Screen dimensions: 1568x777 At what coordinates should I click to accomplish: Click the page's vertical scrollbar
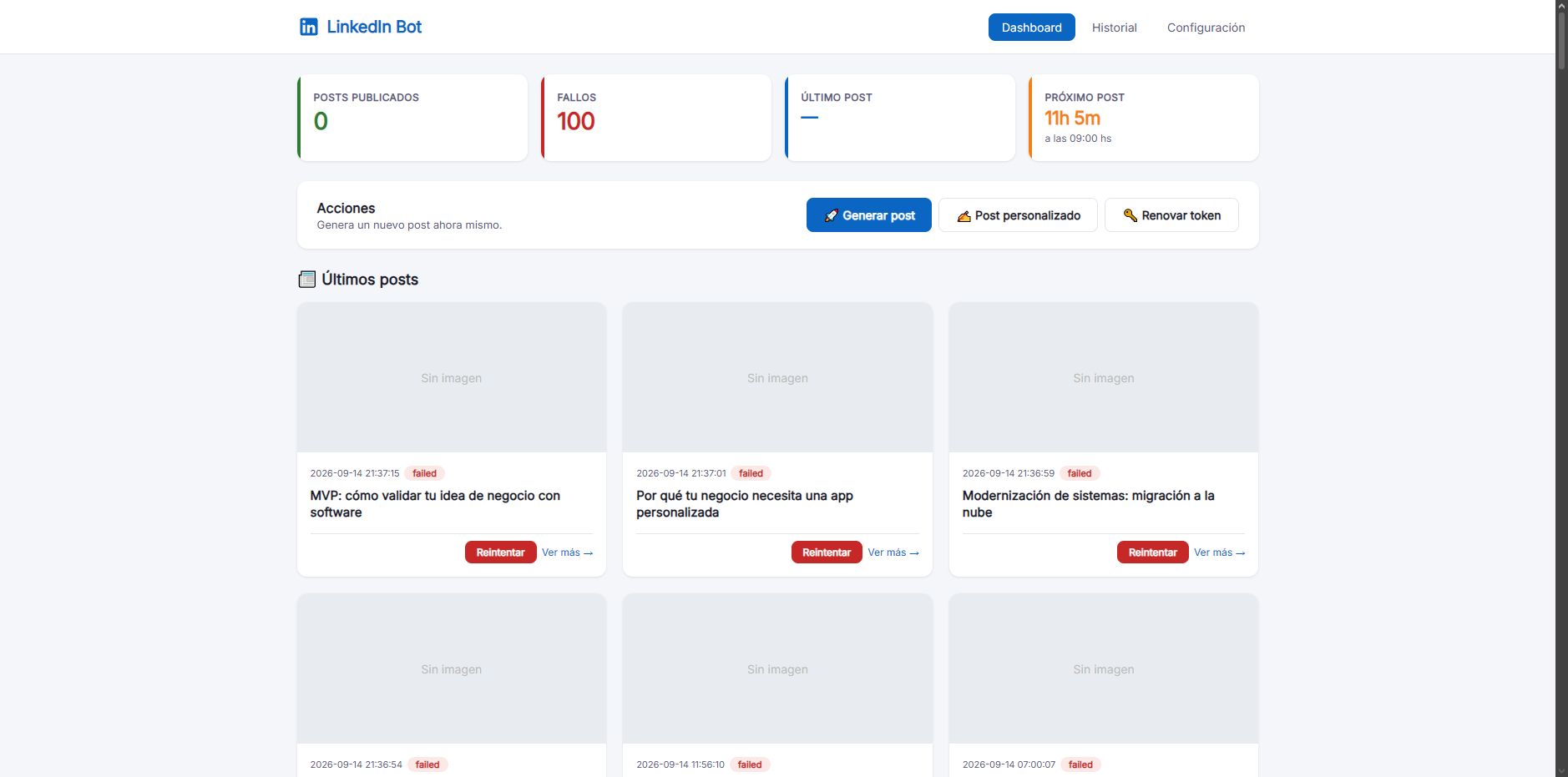[1561, 388]
